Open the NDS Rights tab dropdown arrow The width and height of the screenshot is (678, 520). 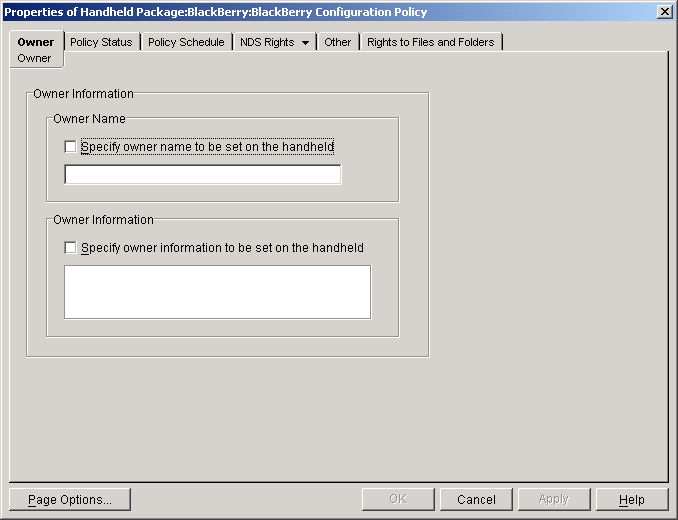click(305, 42)
